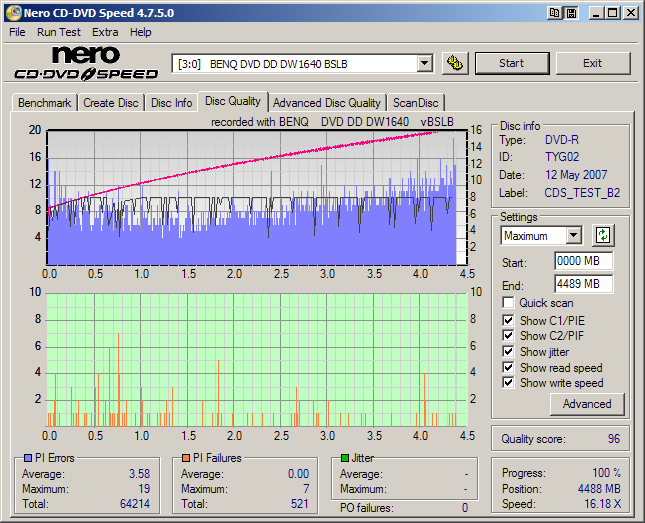Screen dimensions: 645x523
Task: Click the Exit button
Action: click(593, 63)
